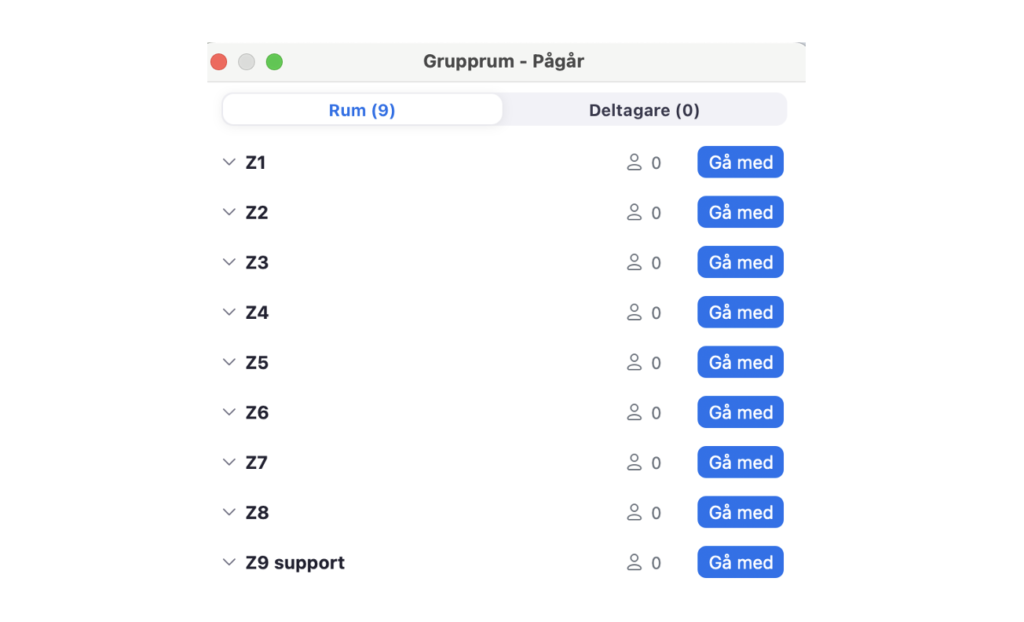Click the participant icon for Z9 support
Image resolution: width=1024 pixels, height=622 pixels.
coord(634,562)
